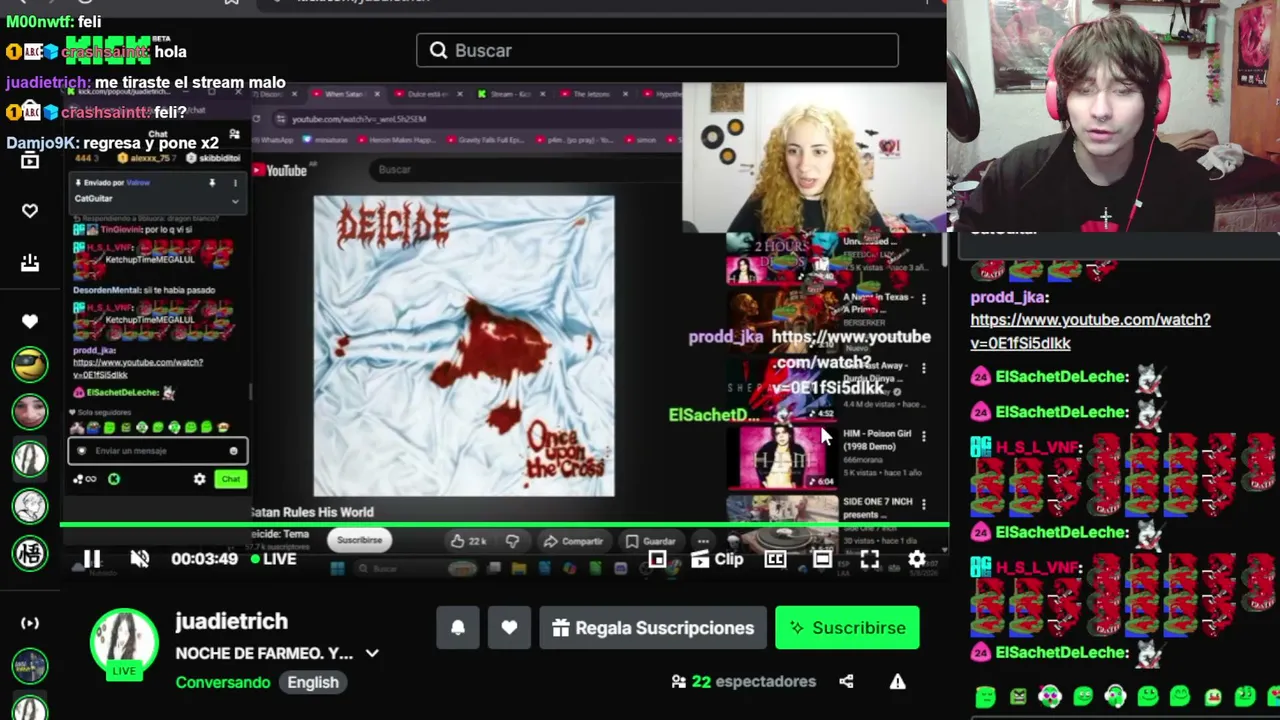Click the green K icon in streamed popout chat
The width and height of the screenshot is (1280, 720).
pos(114,479)
